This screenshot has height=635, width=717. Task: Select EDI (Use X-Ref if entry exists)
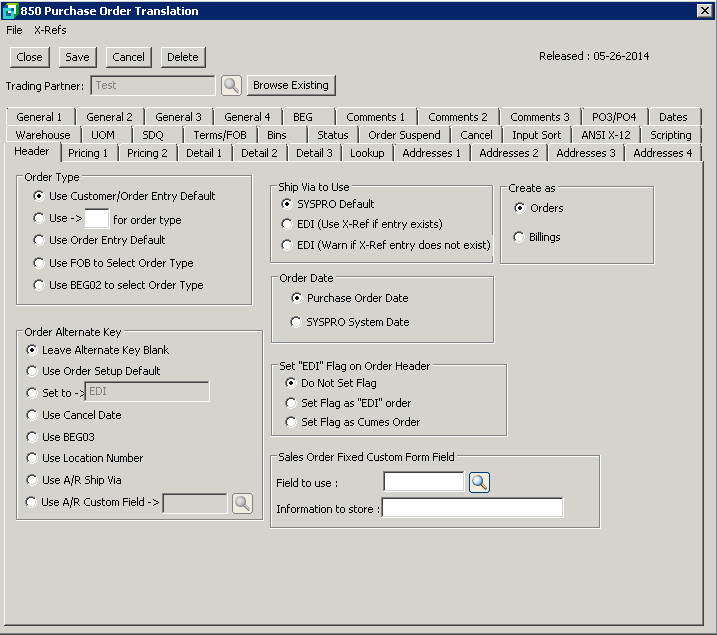pyautogui.click(x=287, y=224)
